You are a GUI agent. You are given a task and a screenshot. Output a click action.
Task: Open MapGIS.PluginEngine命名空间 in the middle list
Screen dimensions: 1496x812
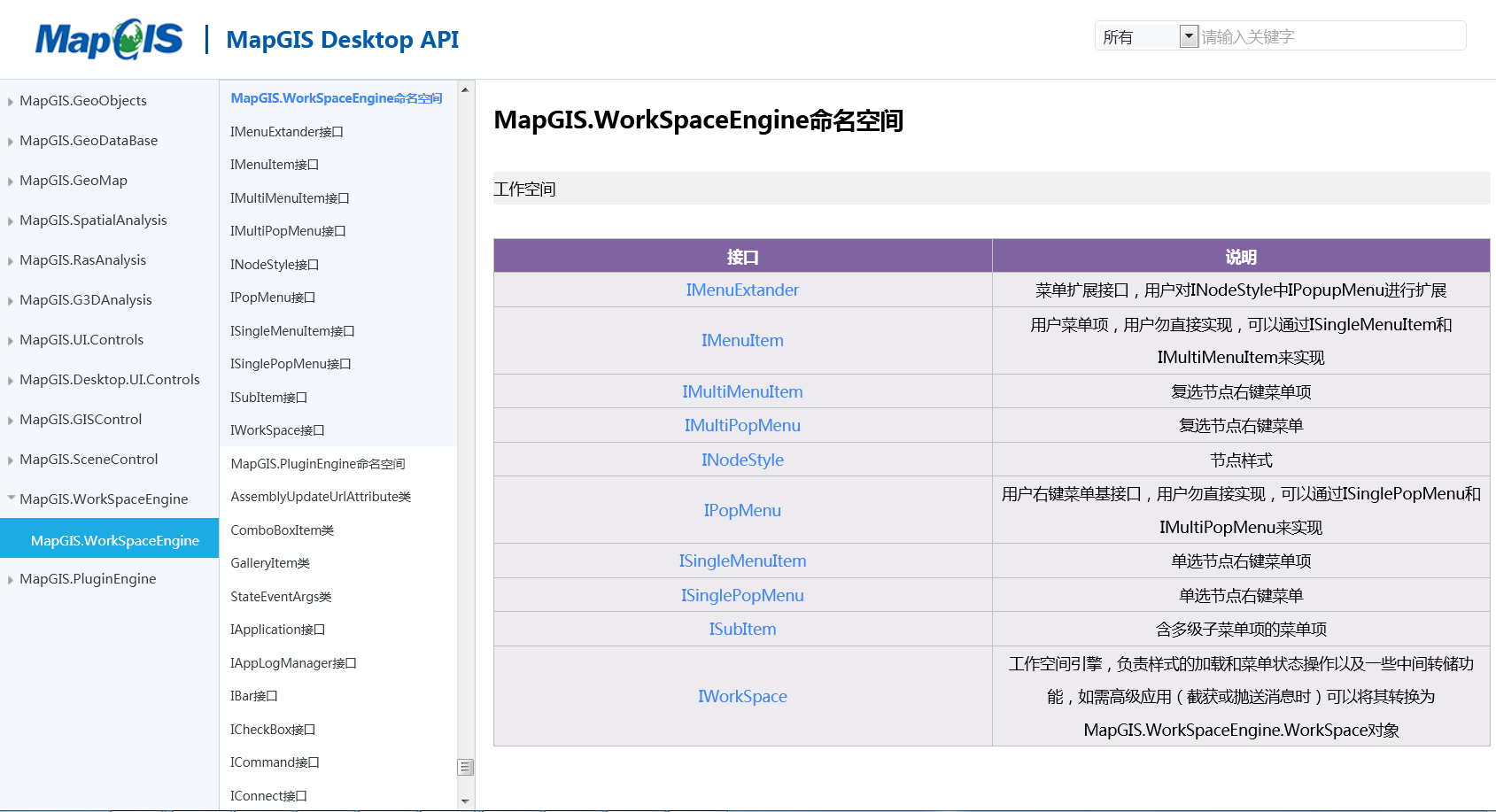coord(318,464)
